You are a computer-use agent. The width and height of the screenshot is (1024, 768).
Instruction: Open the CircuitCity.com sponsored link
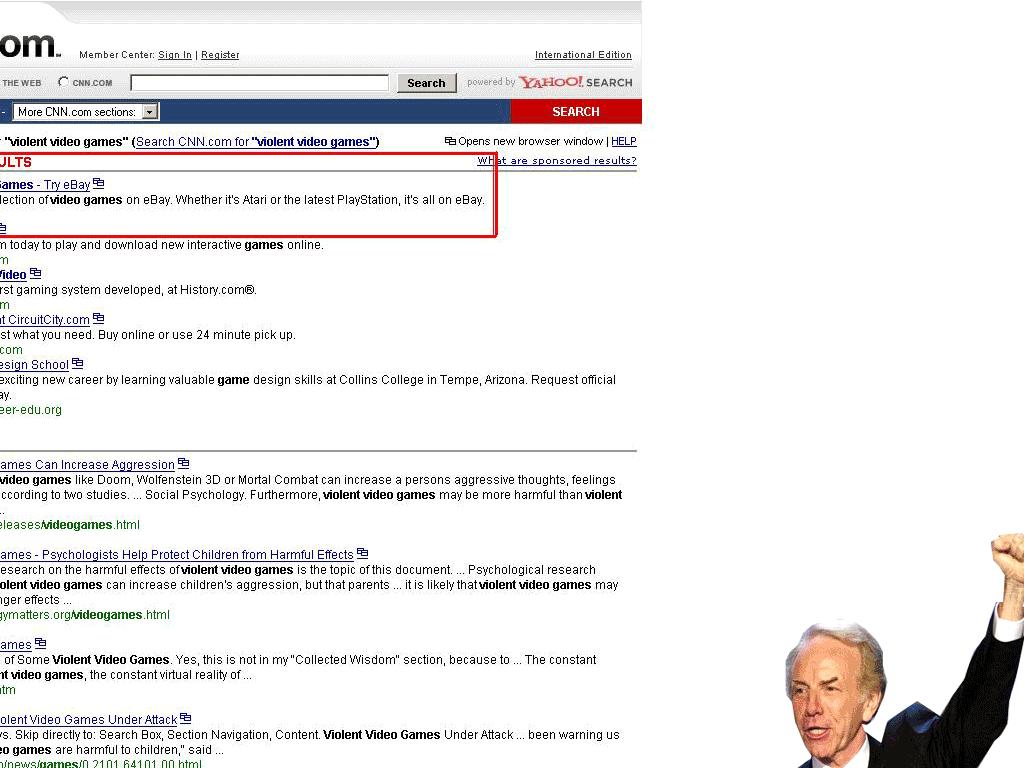point(44,320)
